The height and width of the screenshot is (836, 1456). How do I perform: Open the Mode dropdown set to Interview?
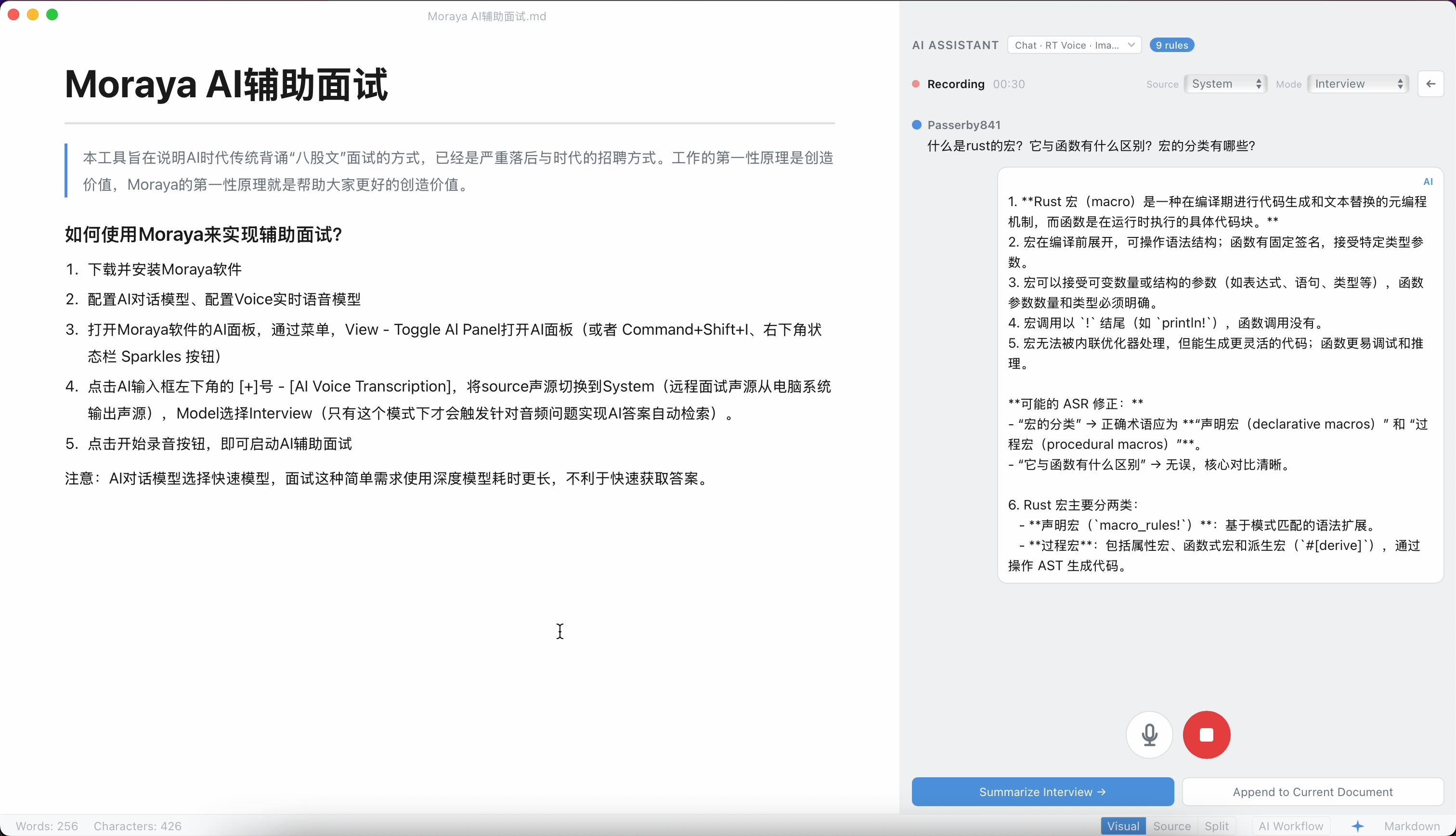[1358, 84]
